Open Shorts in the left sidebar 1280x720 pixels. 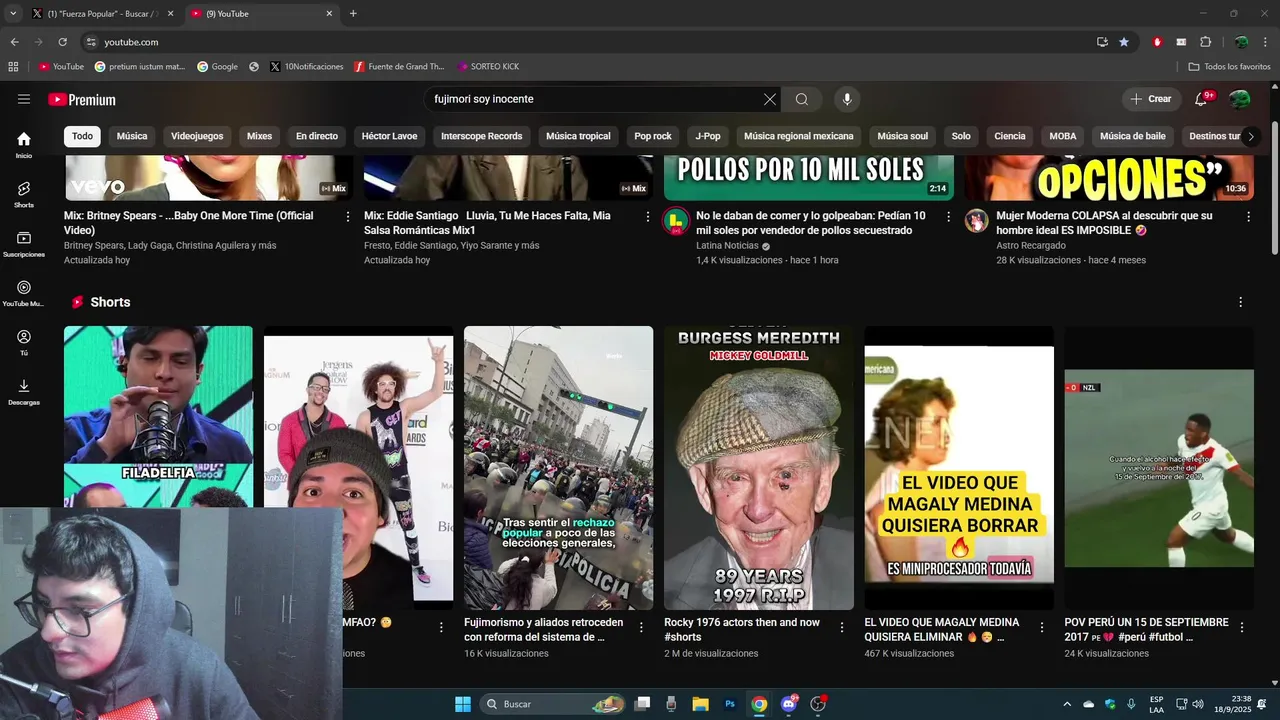(x=24, y=194)
